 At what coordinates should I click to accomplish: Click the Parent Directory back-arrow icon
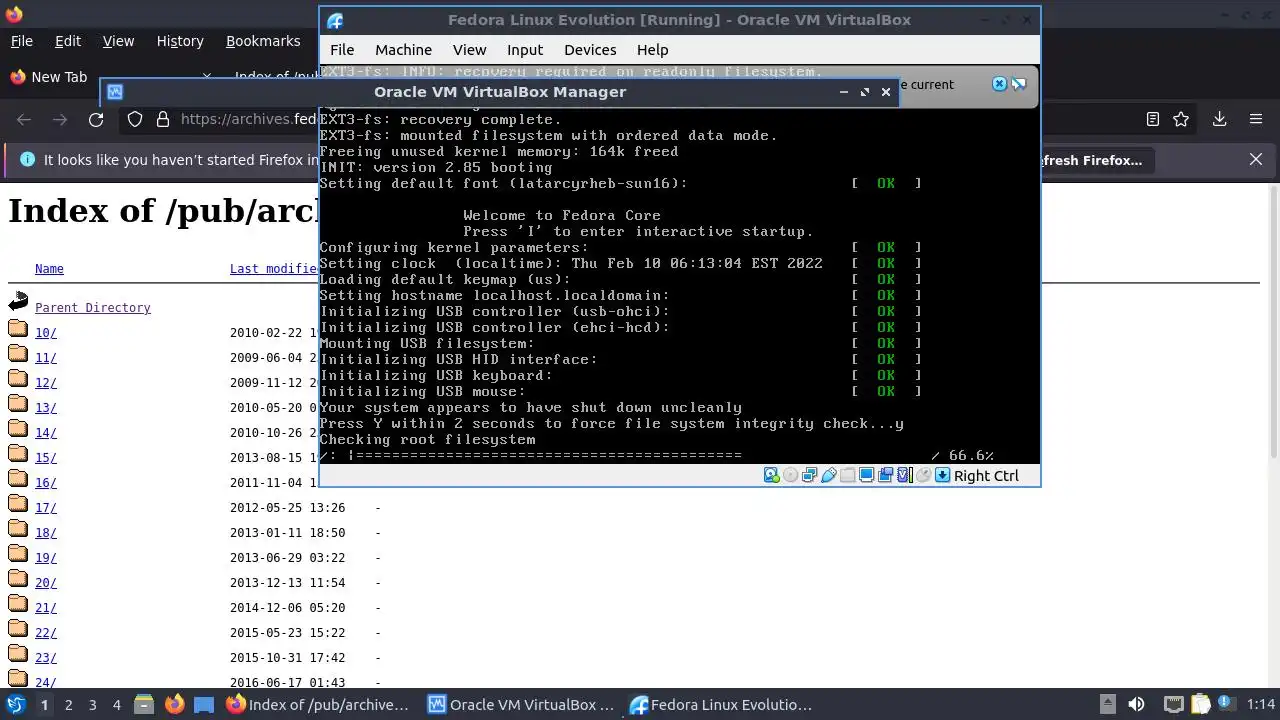tap(18, 302)
